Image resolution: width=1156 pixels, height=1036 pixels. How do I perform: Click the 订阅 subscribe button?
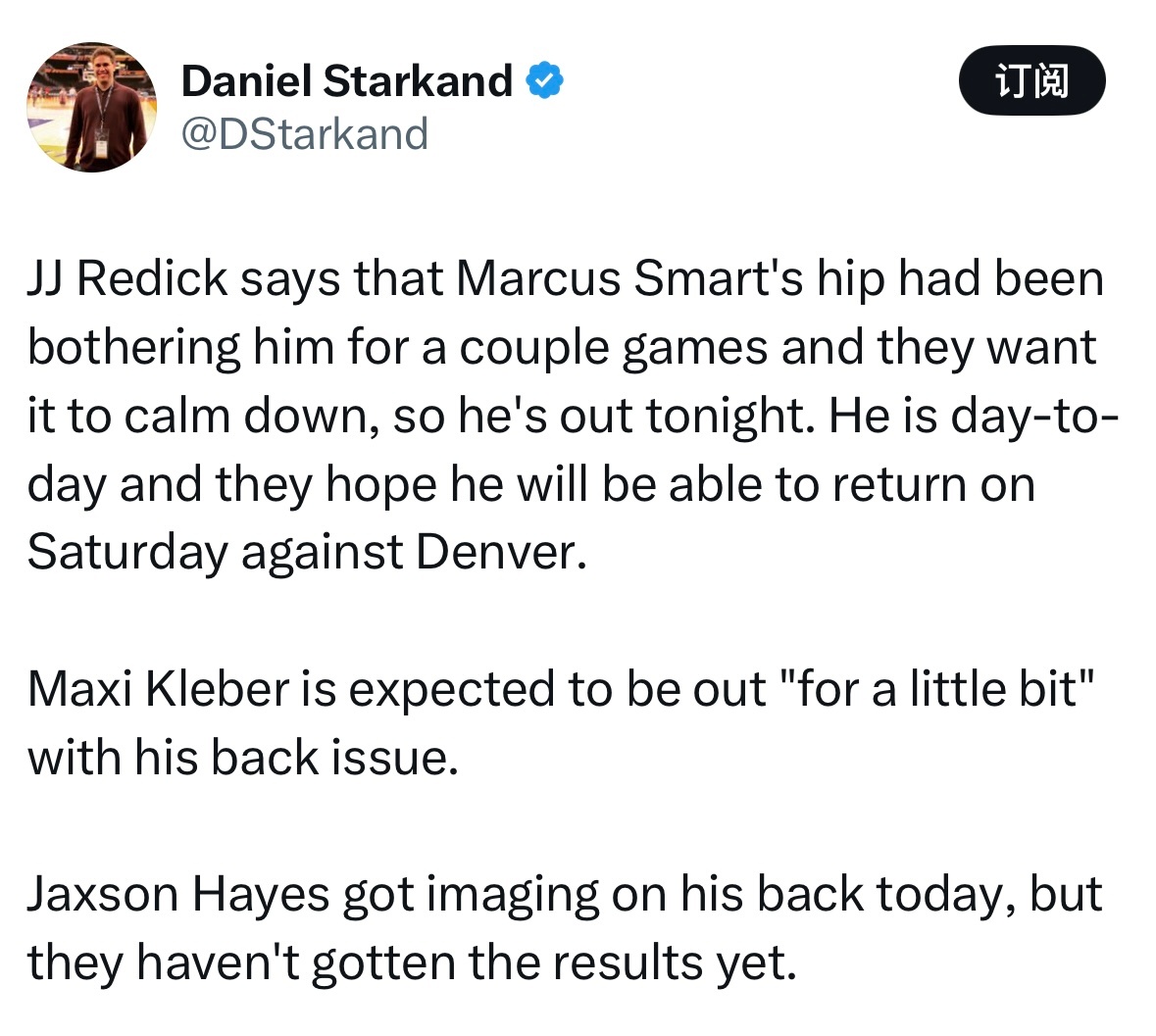(x=1031, y=80)
